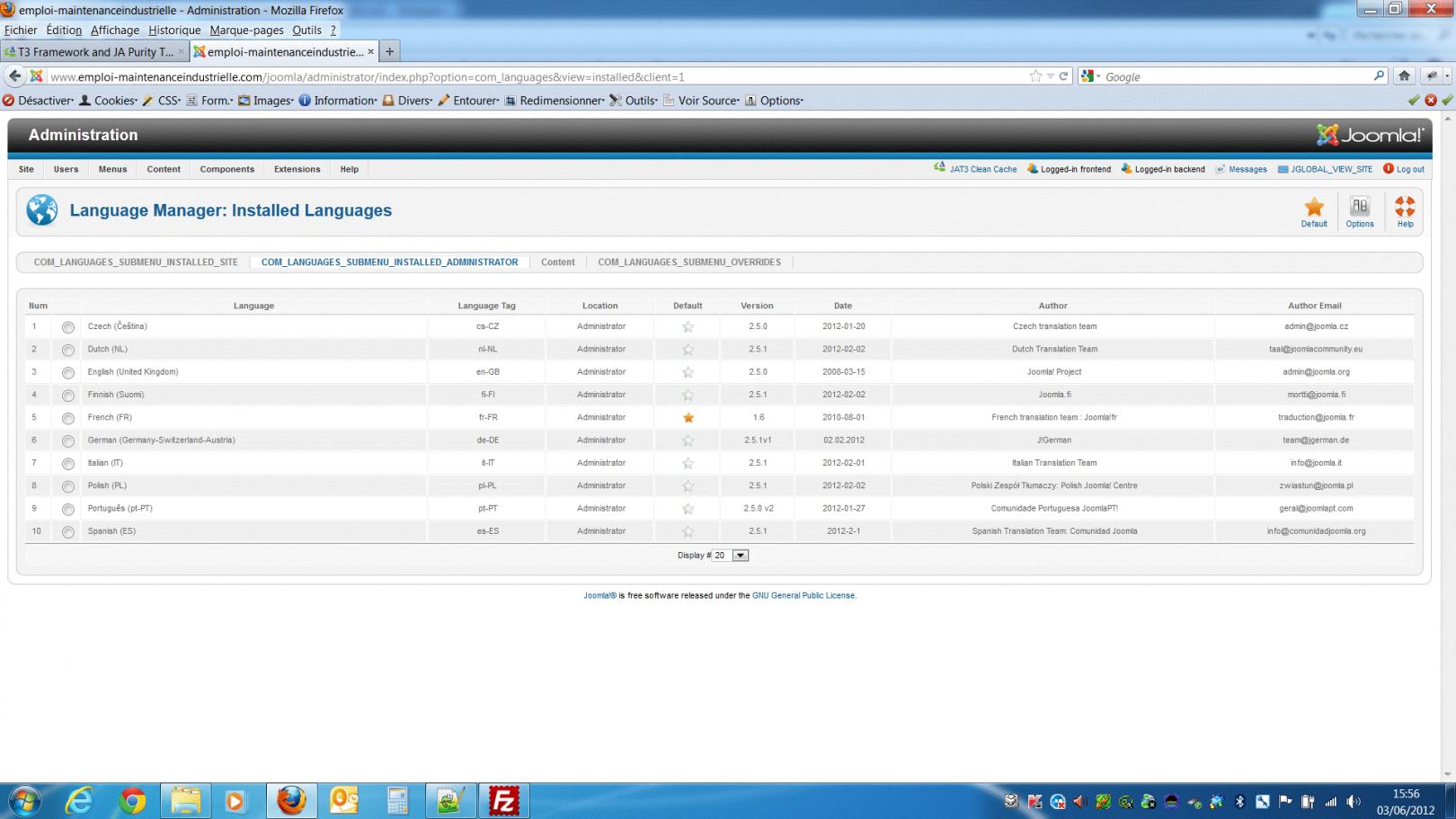Open the Users menu in Joomla

[66, 169]
